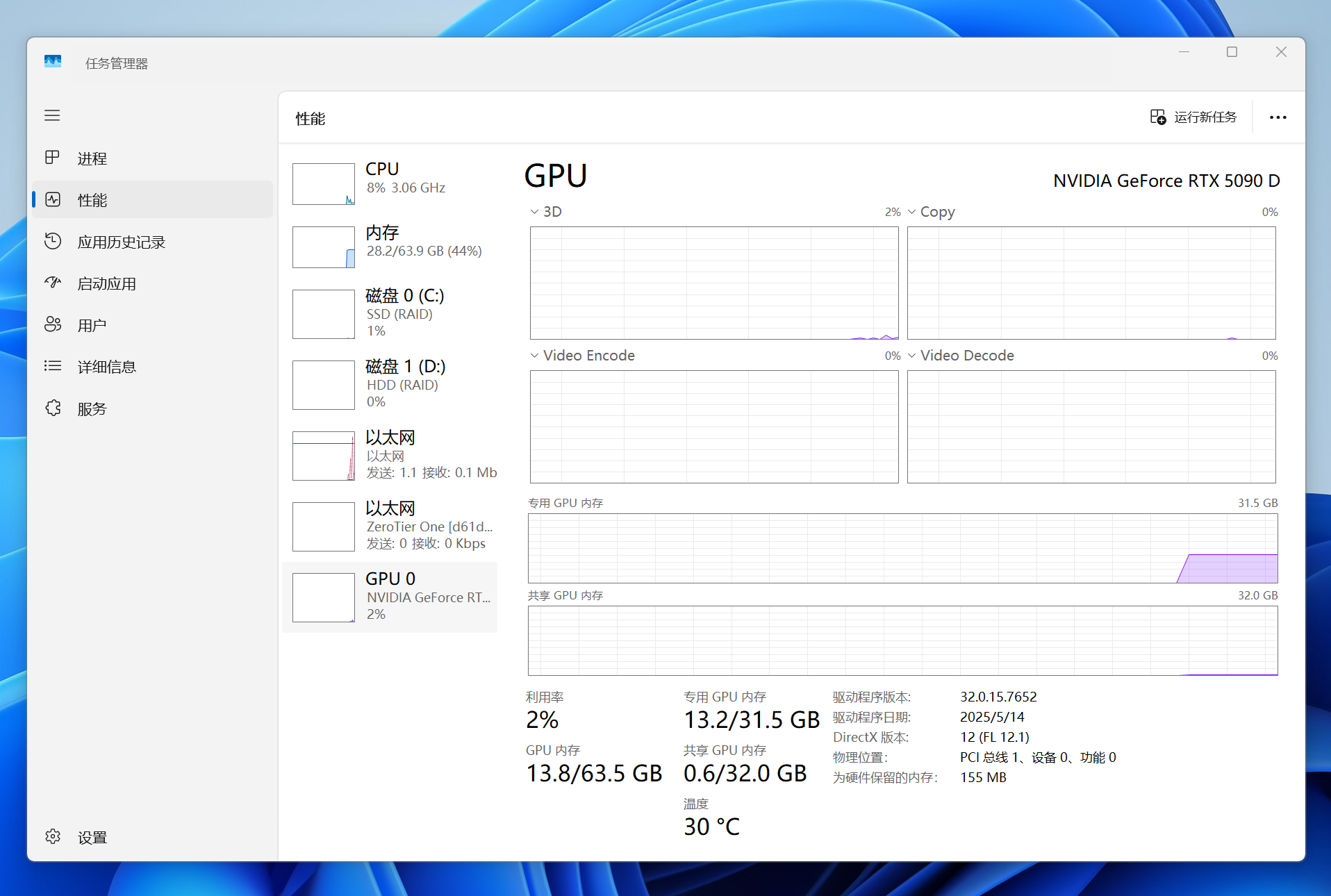Open the 用户 users icon
Screen dimensions: 1331x896
click(x=53, y=324)
